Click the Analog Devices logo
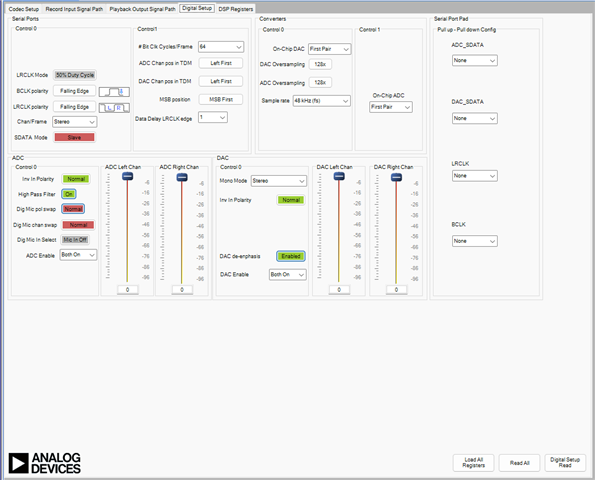 [44, 463]
